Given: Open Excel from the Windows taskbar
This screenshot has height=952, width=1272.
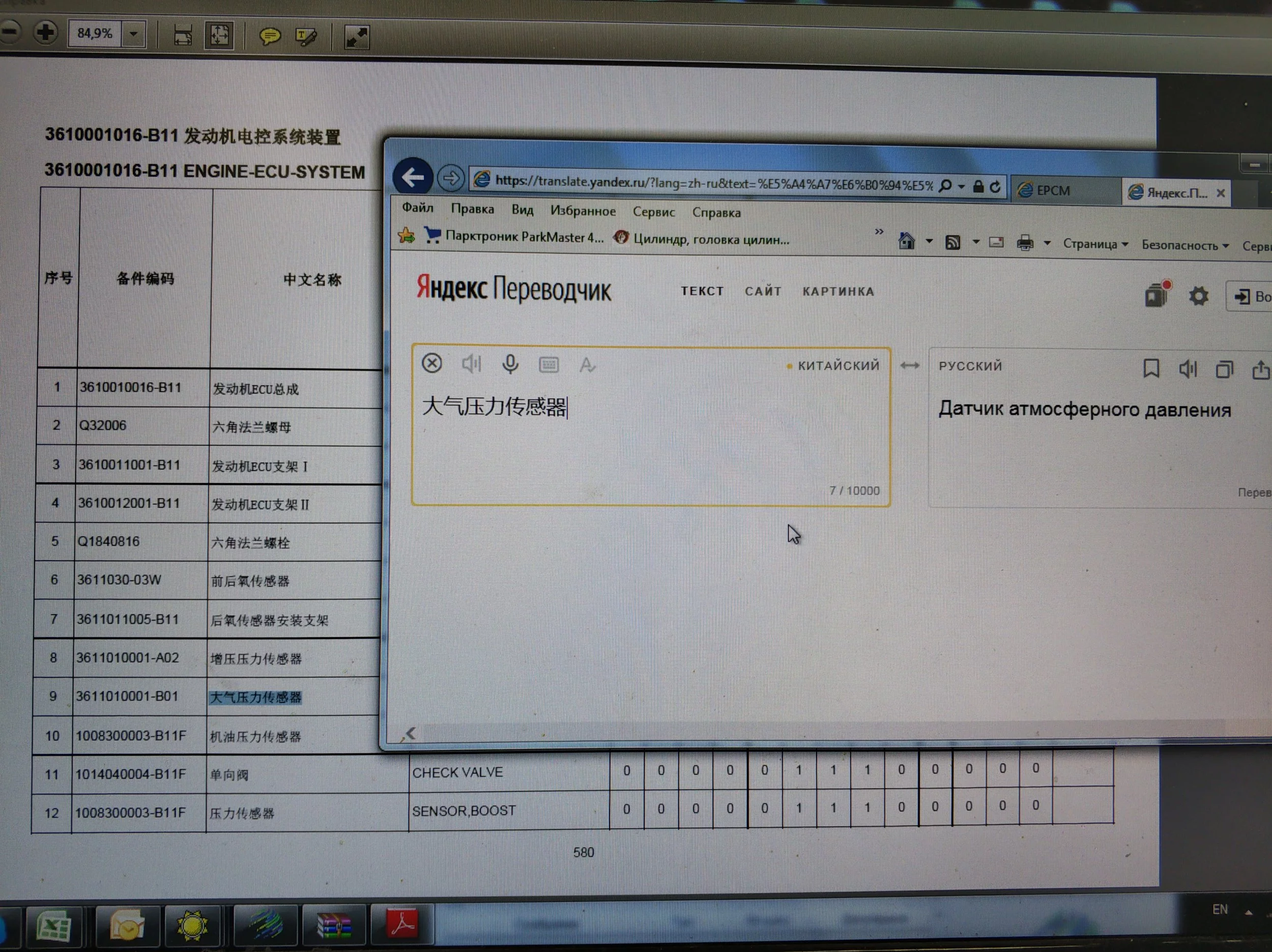Looking at the screenshot, I should coord(53,926).
